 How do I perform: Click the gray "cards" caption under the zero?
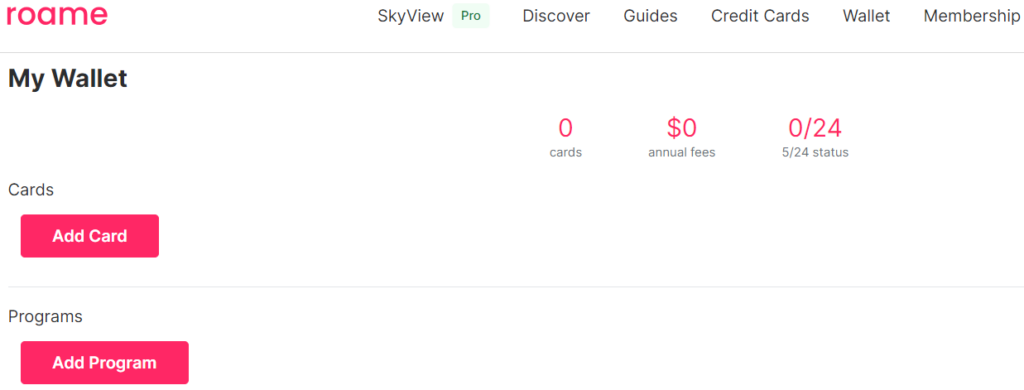(x=566, y=153)
